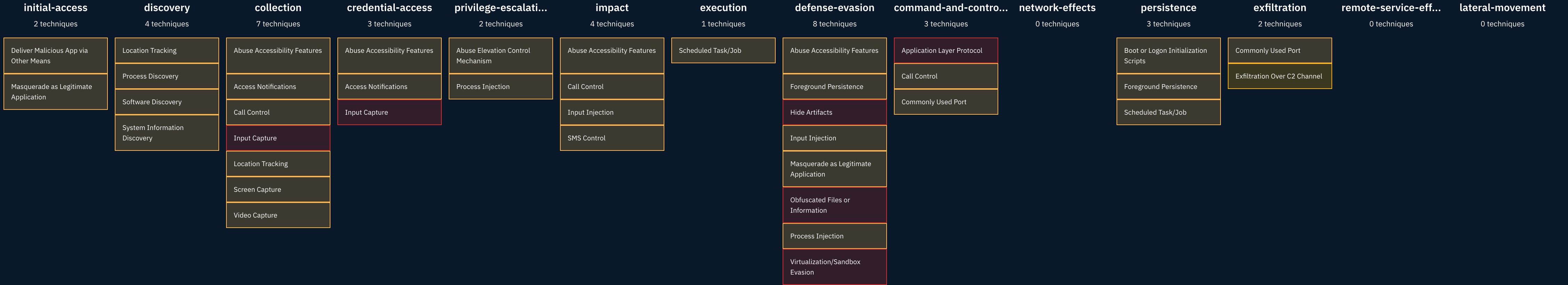The height and width of the screenshot is (285, 1568).
Task: Open Software Discovery technique in discovery
Action: coord(166,102)
